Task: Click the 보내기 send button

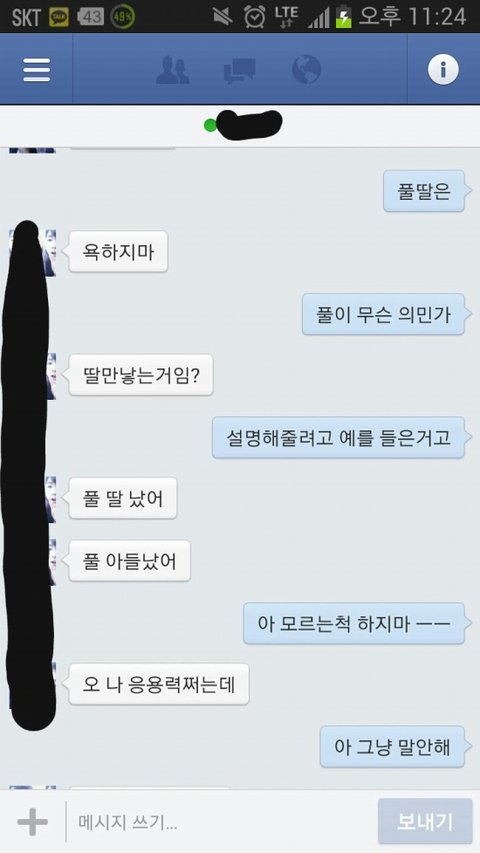Action: (425, 821)
